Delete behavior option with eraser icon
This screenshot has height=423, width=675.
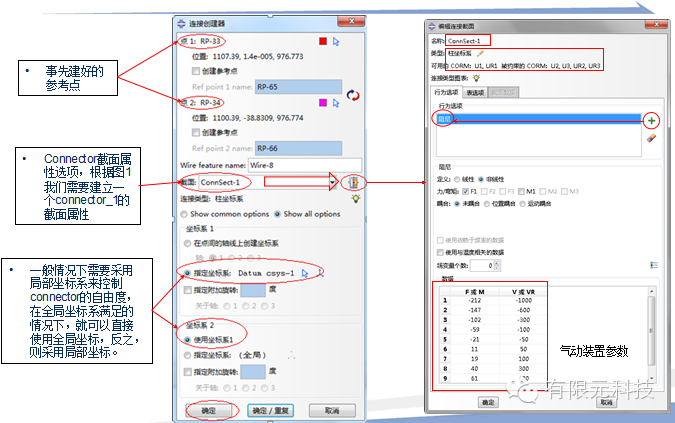click(x=652, y=138)
